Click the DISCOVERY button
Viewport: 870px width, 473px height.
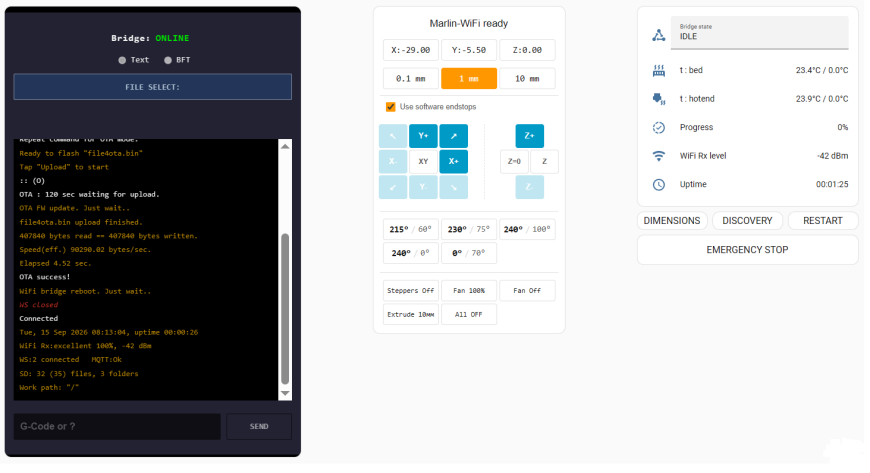(747, 221)
